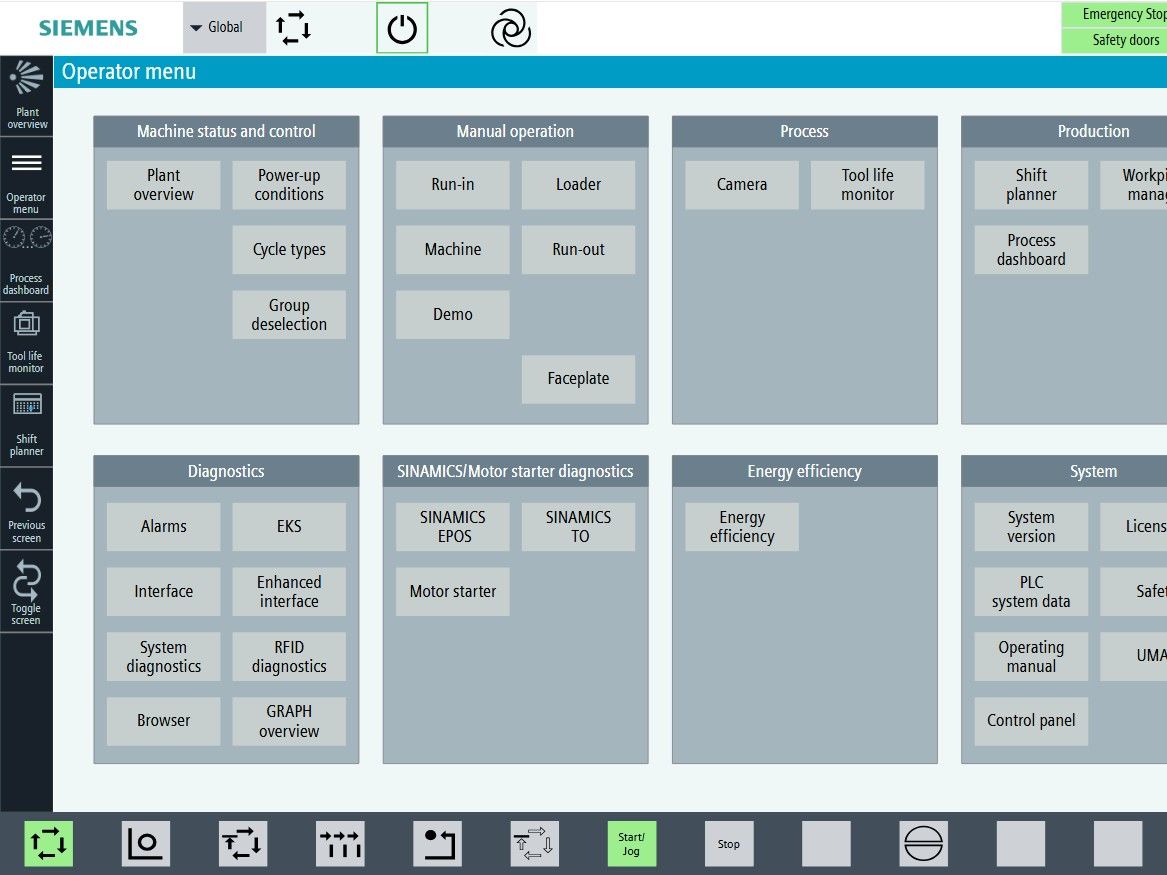Open Enhanced interface
The width and height of the screenshot is (1167, 875).
pyautogui.click(x=289, y=592)
